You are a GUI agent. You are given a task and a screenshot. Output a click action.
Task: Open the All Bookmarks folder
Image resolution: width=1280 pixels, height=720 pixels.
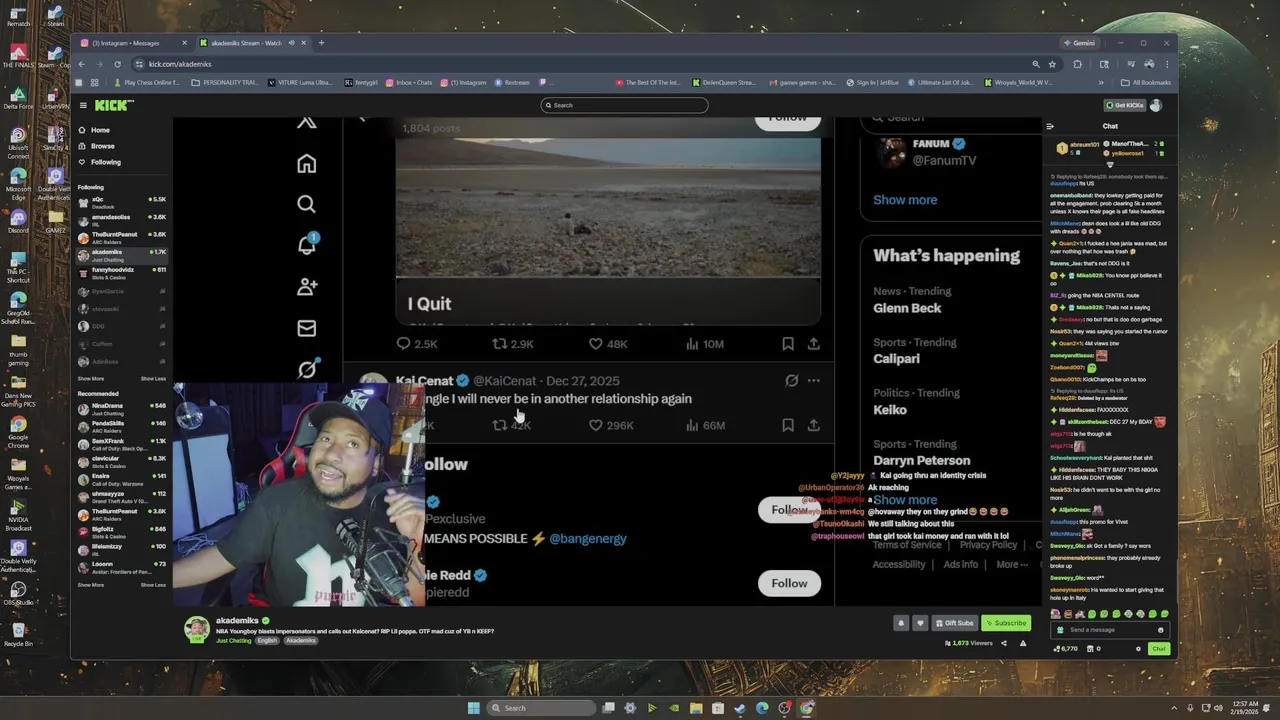tap(1146, 83)
